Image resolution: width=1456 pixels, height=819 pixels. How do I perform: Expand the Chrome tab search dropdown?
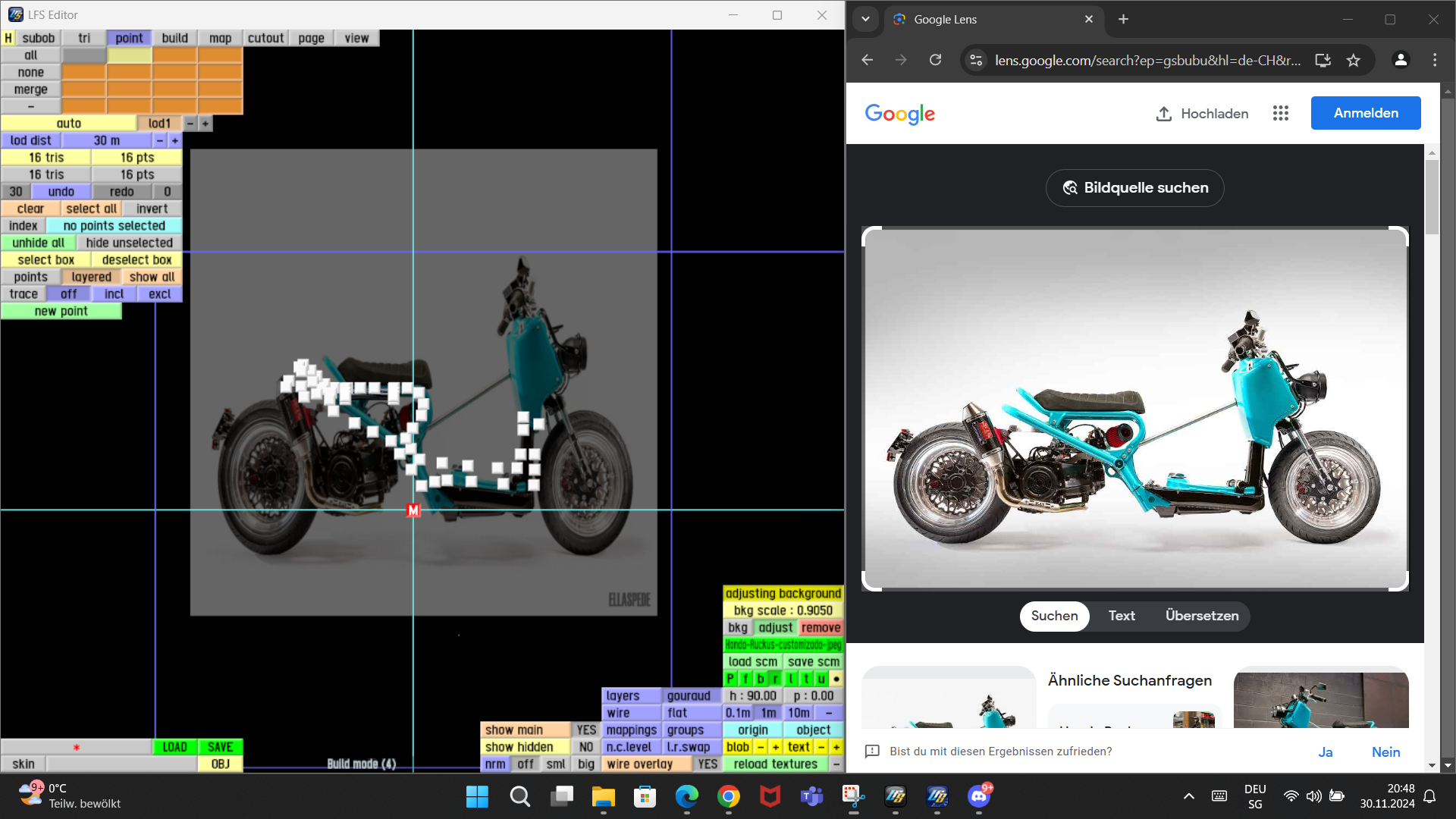pyautogui.click(x=865, y=20)
